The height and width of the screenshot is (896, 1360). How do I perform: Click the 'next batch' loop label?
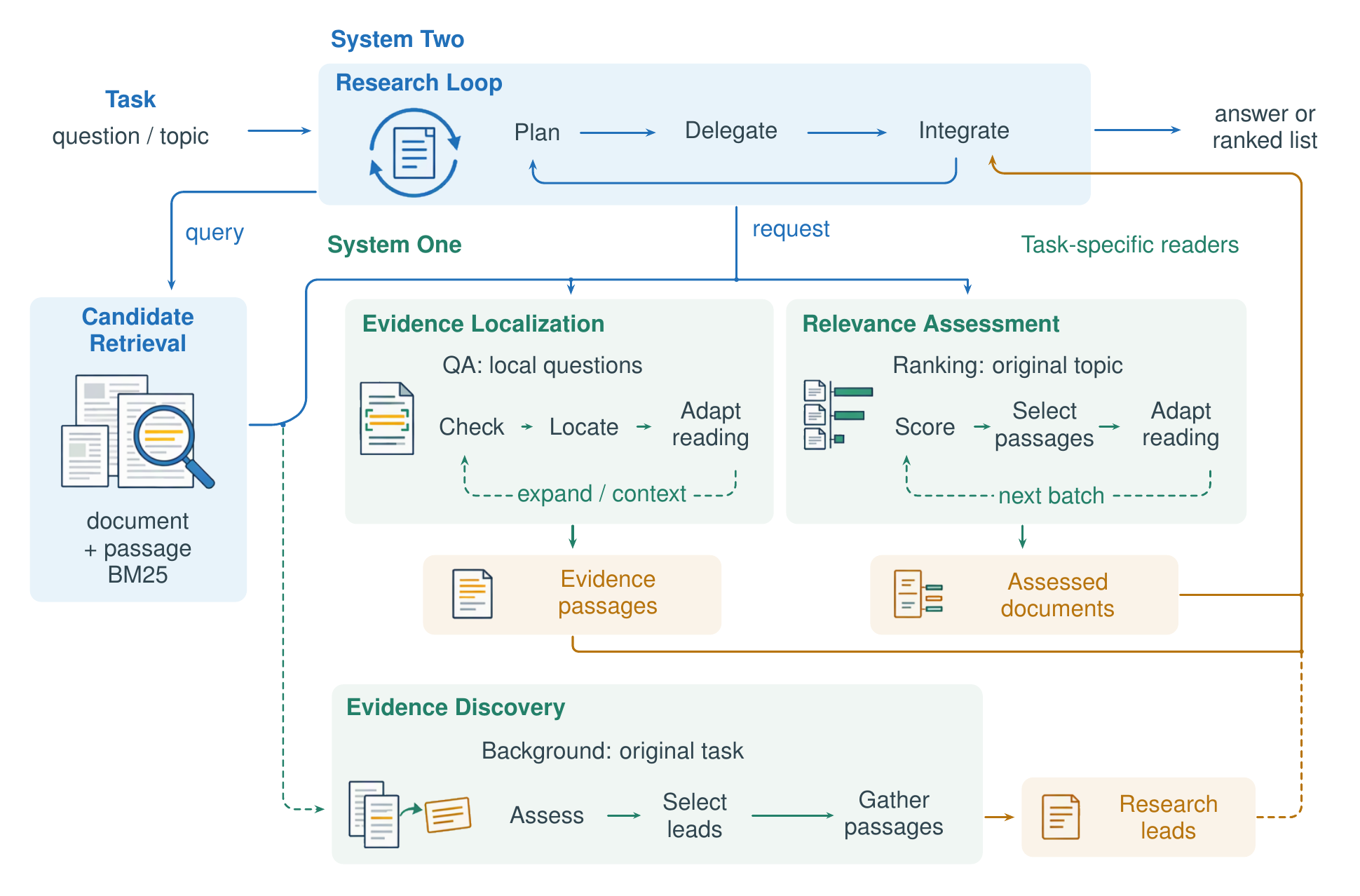click(1052, 496)
